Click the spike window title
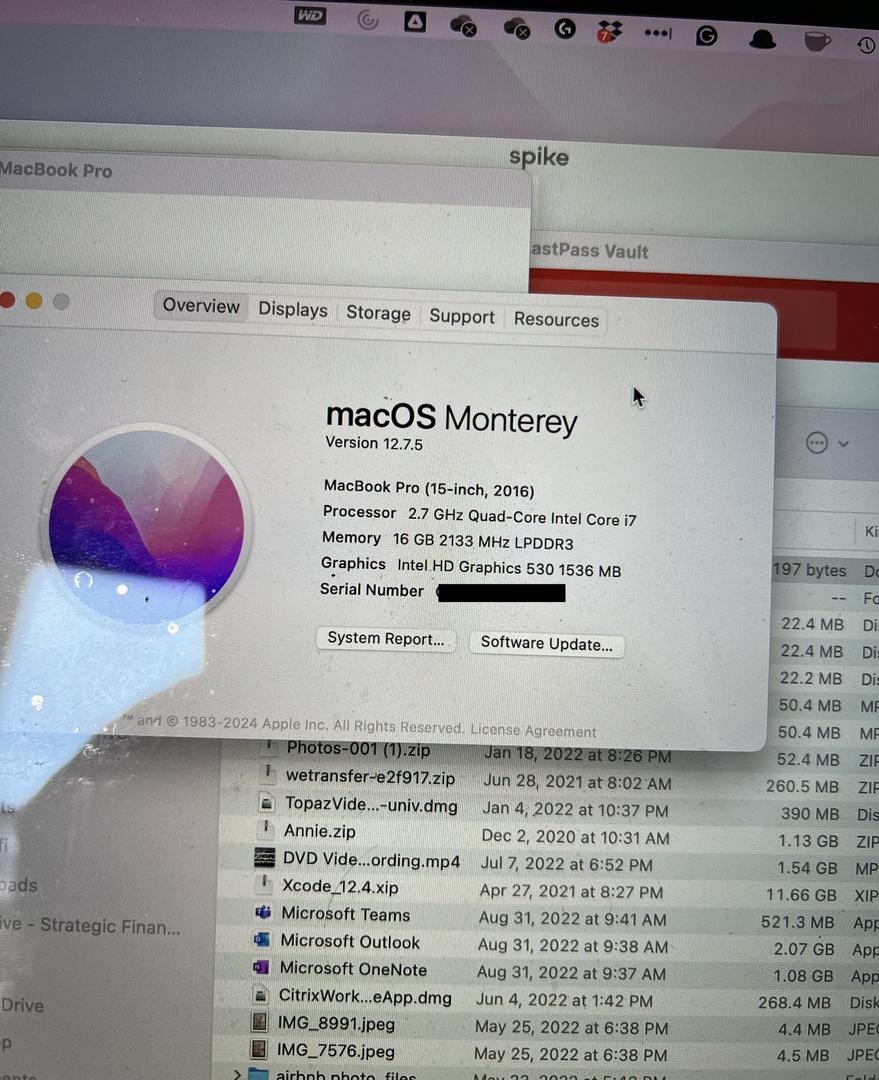This screenshot has width=879, height=1080. click(539, 157)
